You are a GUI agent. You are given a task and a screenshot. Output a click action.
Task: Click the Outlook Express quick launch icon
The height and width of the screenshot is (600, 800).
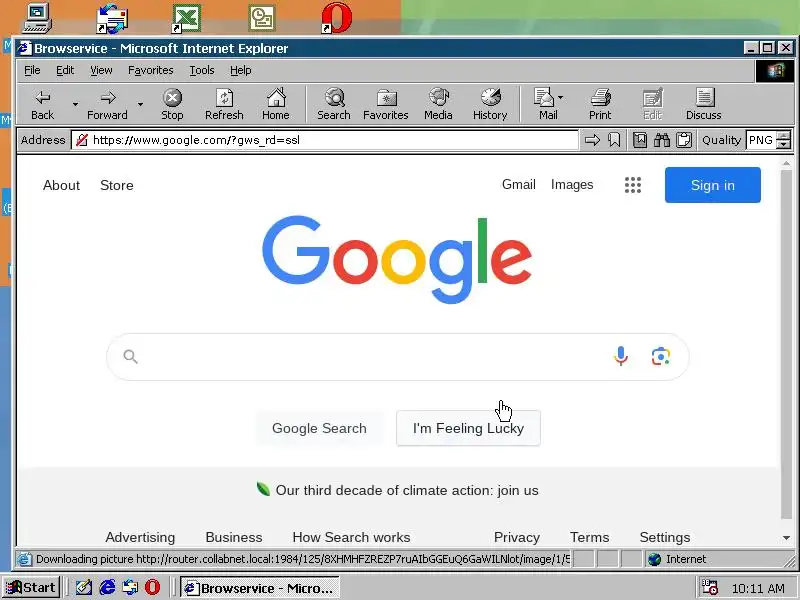(x=130, y=588)
